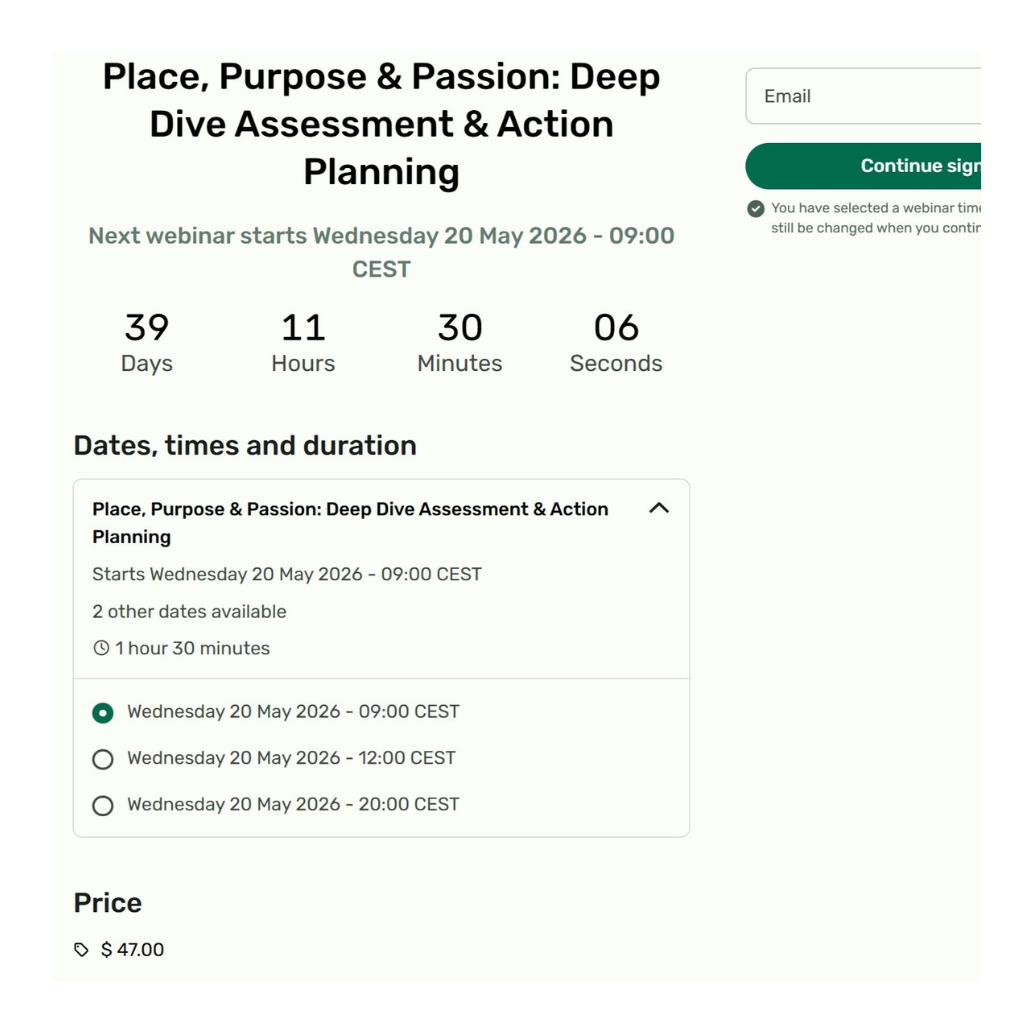Click the price tag icon
This screenshot has width=1024, height=1024.
[82, 950]
